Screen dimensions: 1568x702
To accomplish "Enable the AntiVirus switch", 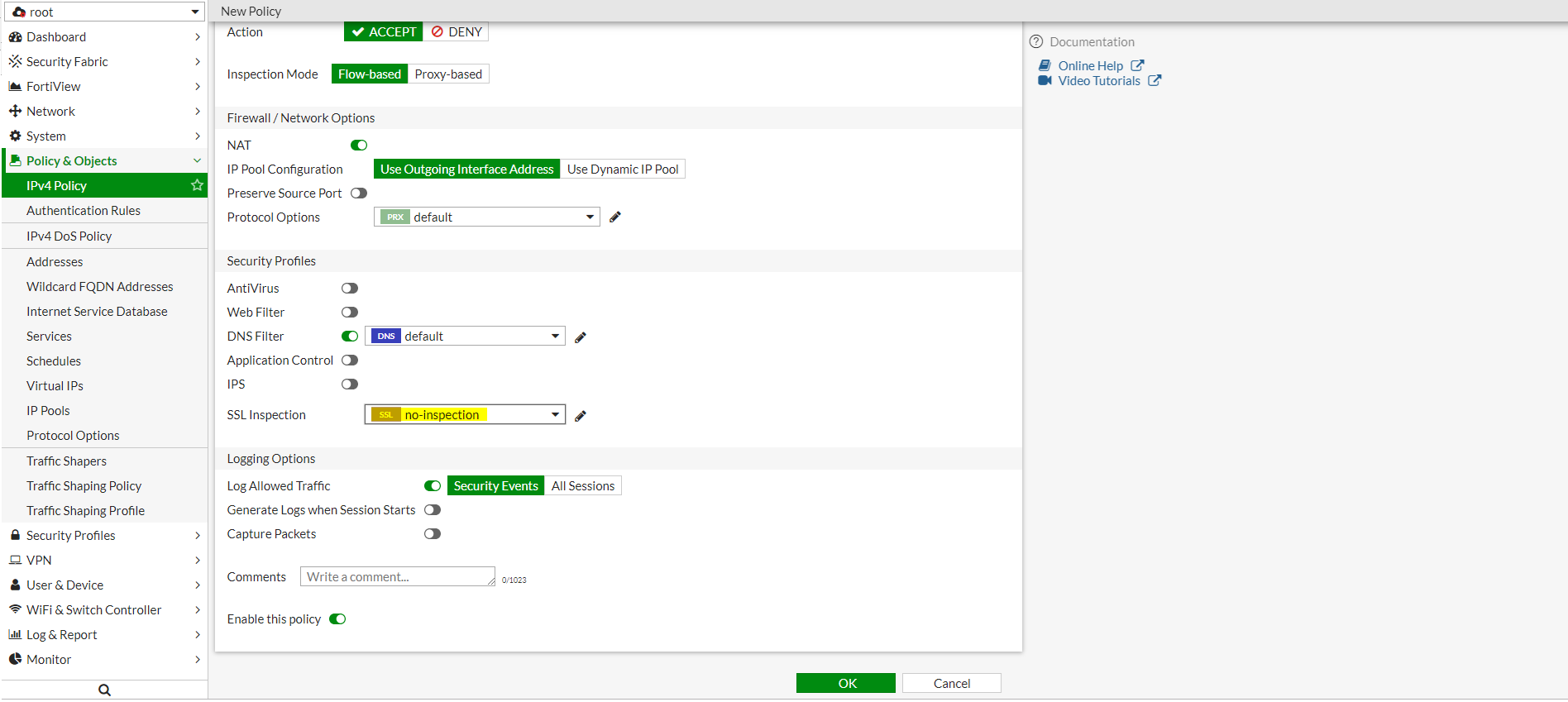I will click(350, 289).
